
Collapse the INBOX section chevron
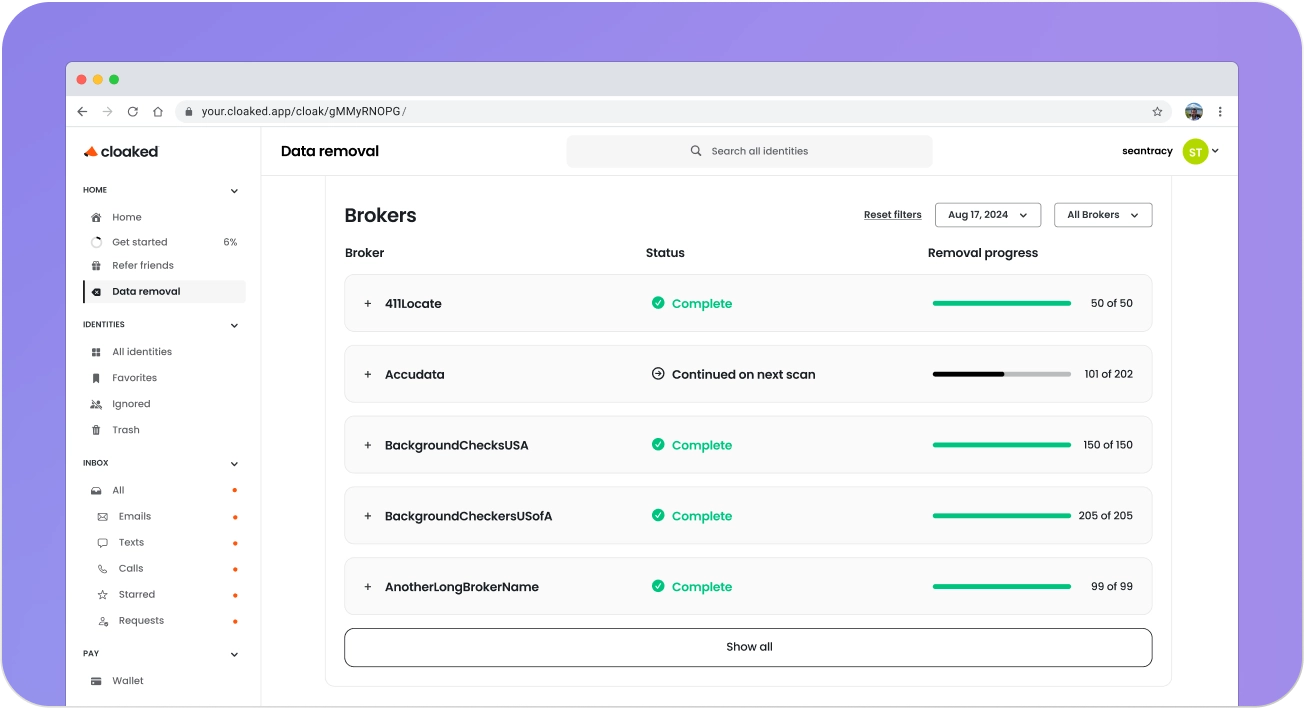click(x=234, y=463)
